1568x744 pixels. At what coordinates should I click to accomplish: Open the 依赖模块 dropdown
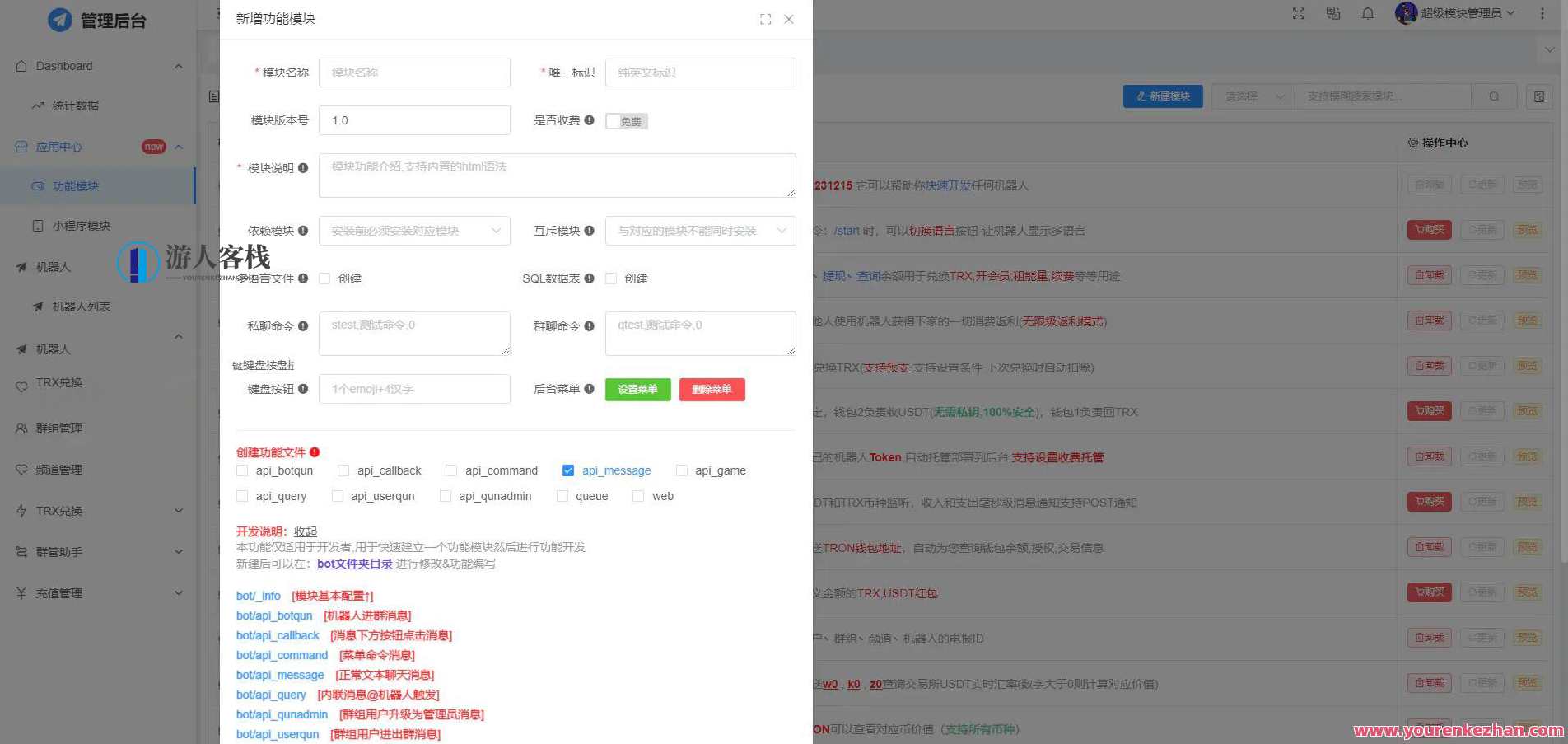pos(414,231)
